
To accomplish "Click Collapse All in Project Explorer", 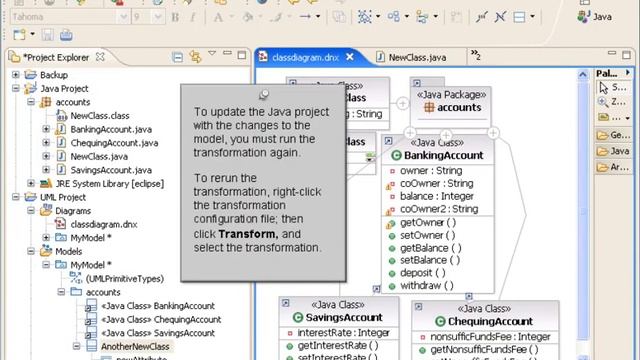I will (178, 57).
